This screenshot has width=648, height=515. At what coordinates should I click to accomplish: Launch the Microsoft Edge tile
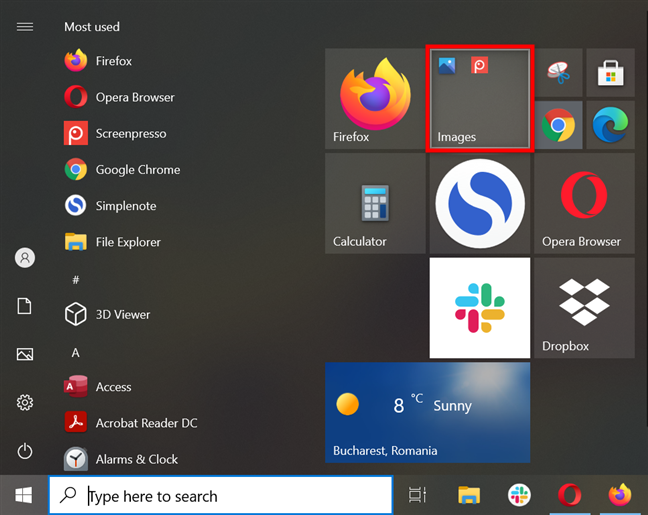point(610,125)
